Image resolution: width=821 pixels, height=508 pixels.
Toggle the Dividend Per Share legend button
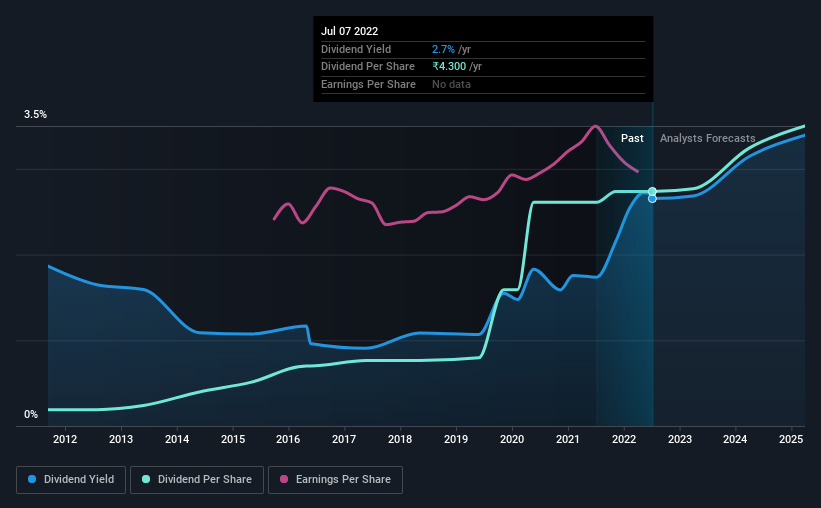[x=197, y=480]
